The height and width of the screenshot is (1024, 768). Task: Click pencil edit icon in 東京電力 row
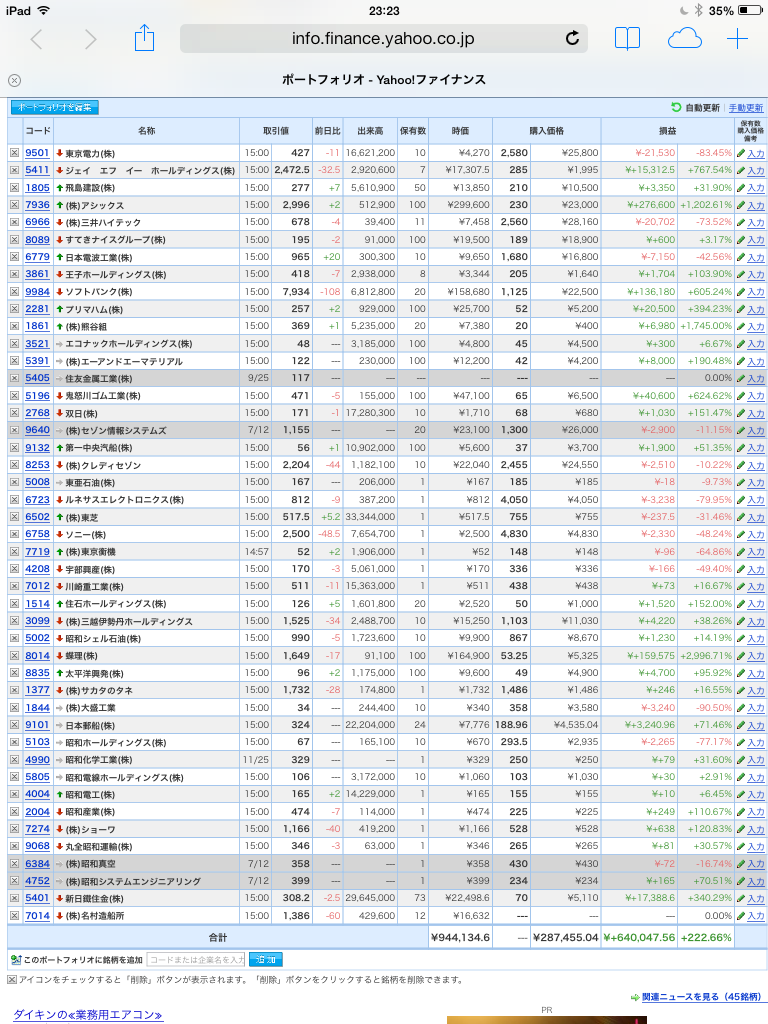click(741, 153)
